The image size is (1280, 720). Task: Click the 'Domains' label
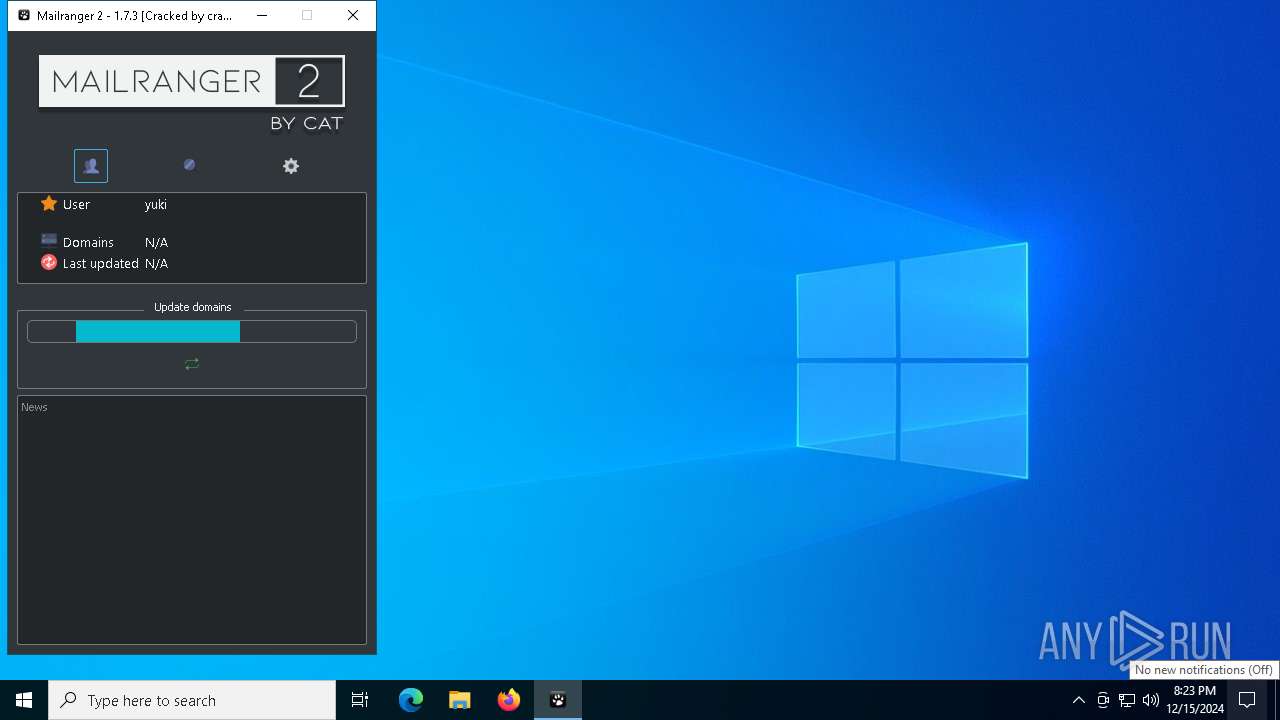coord(88,242)
